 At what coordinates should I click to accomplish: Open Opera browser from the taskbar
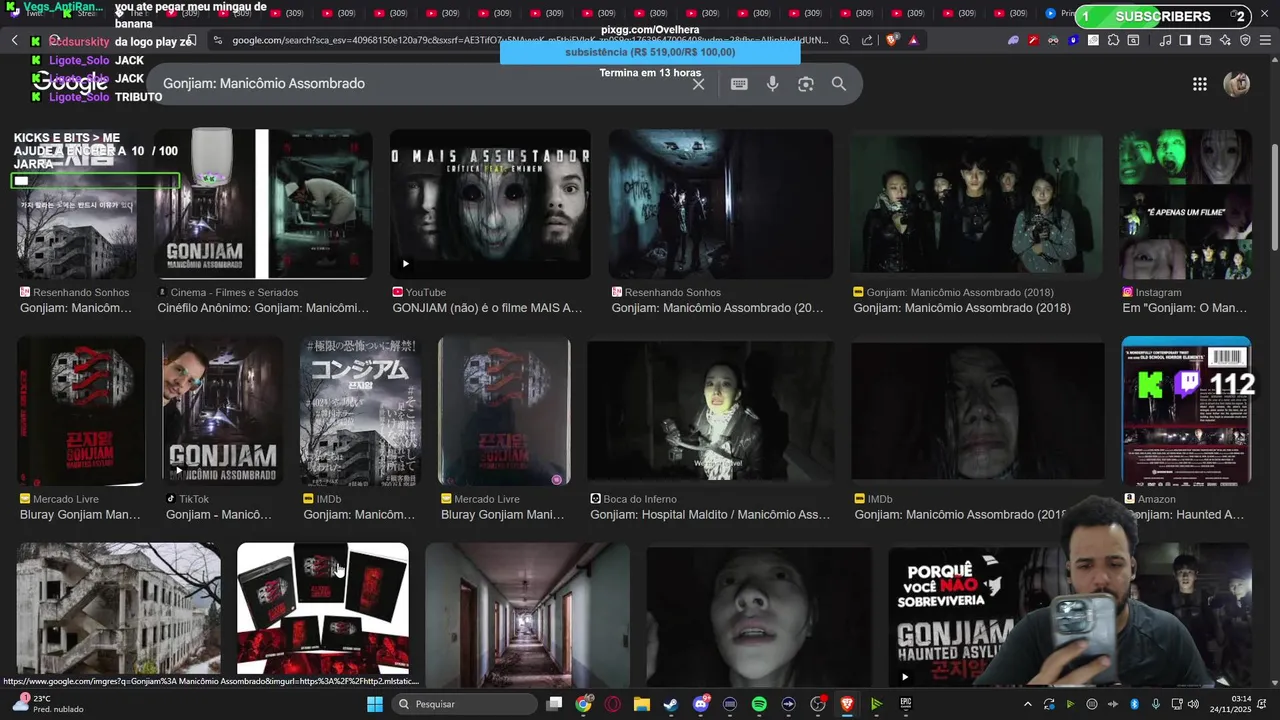[612, 704]
